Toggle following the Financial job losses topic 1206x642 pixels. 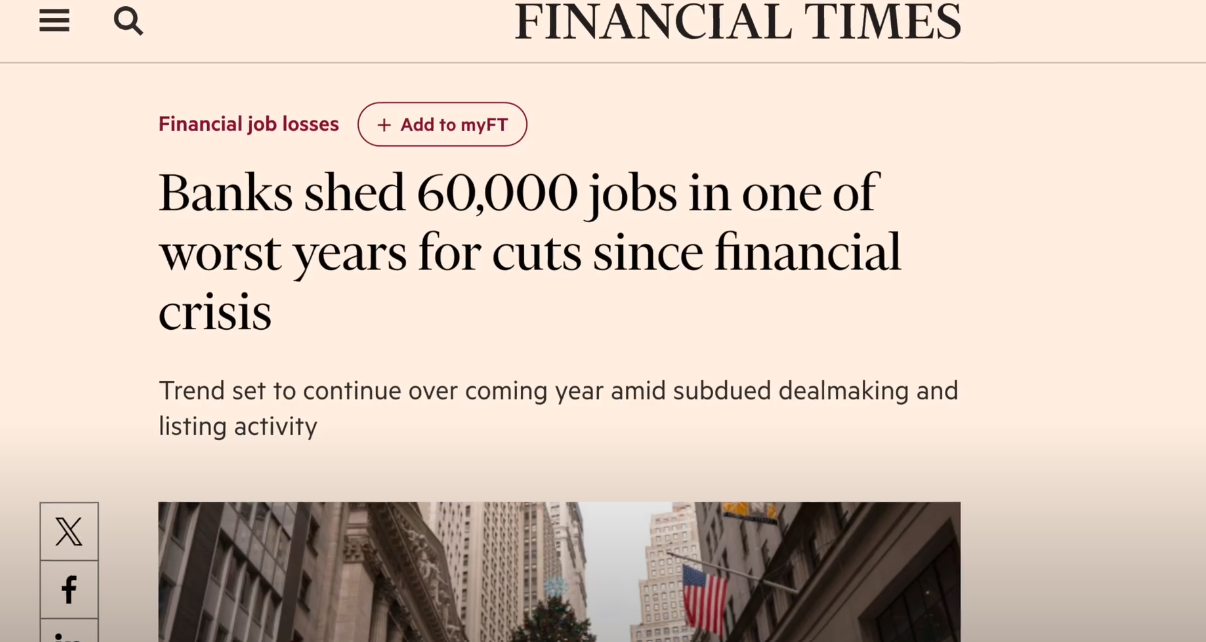point(442,124)
